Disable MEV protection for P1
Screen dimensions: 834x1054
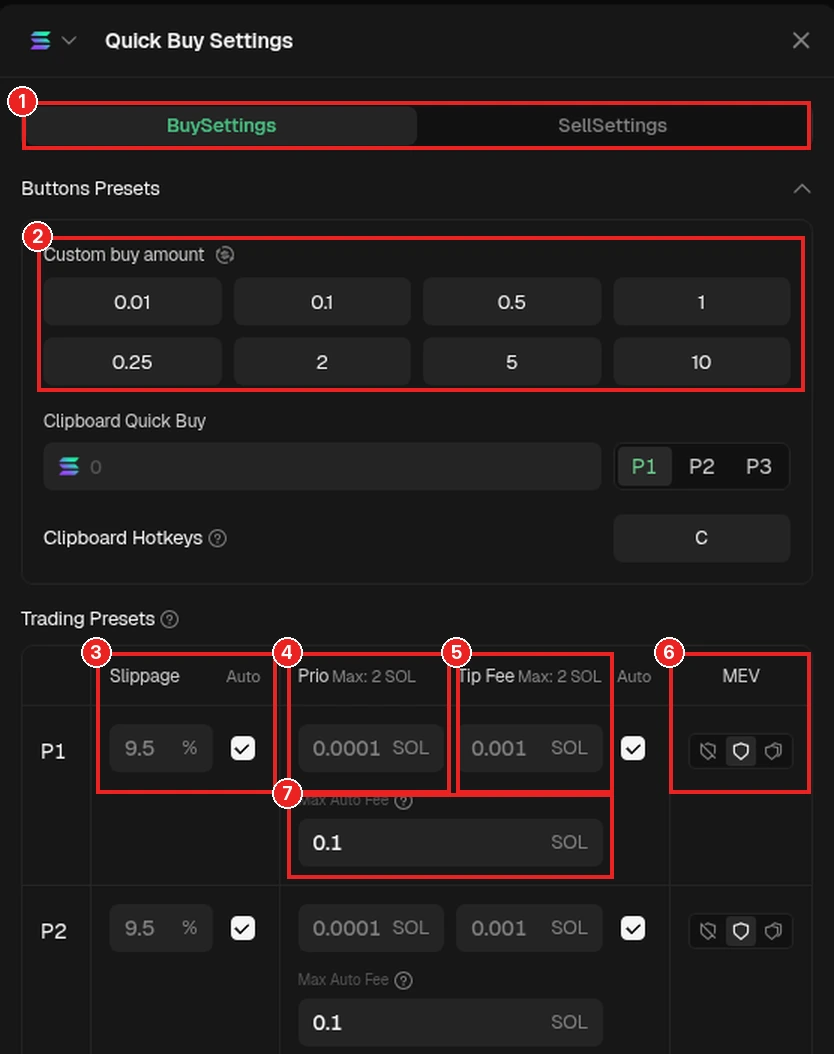(x=708, y=751)
